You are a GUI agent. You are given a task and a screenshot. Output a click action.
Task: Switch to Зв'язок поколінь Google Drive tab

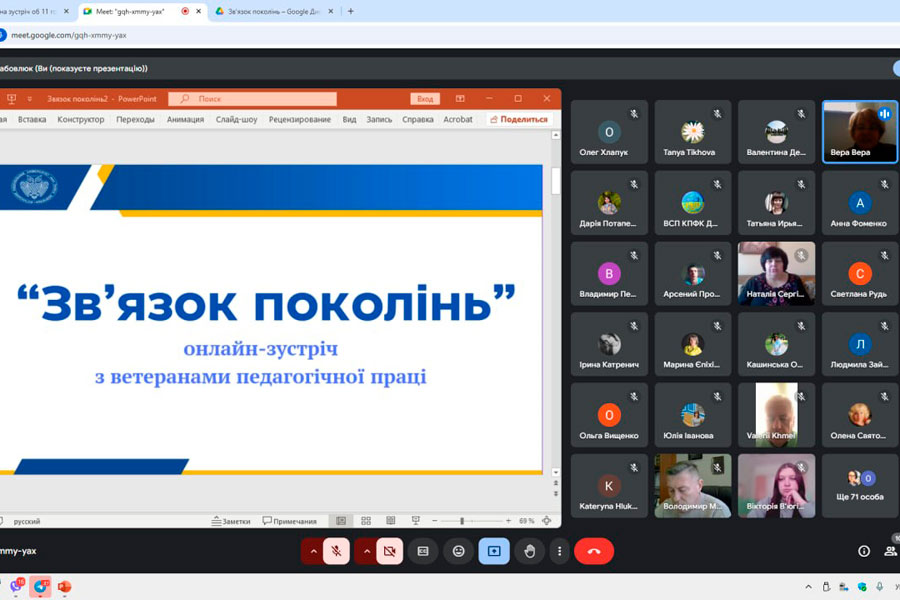[275, 11]
